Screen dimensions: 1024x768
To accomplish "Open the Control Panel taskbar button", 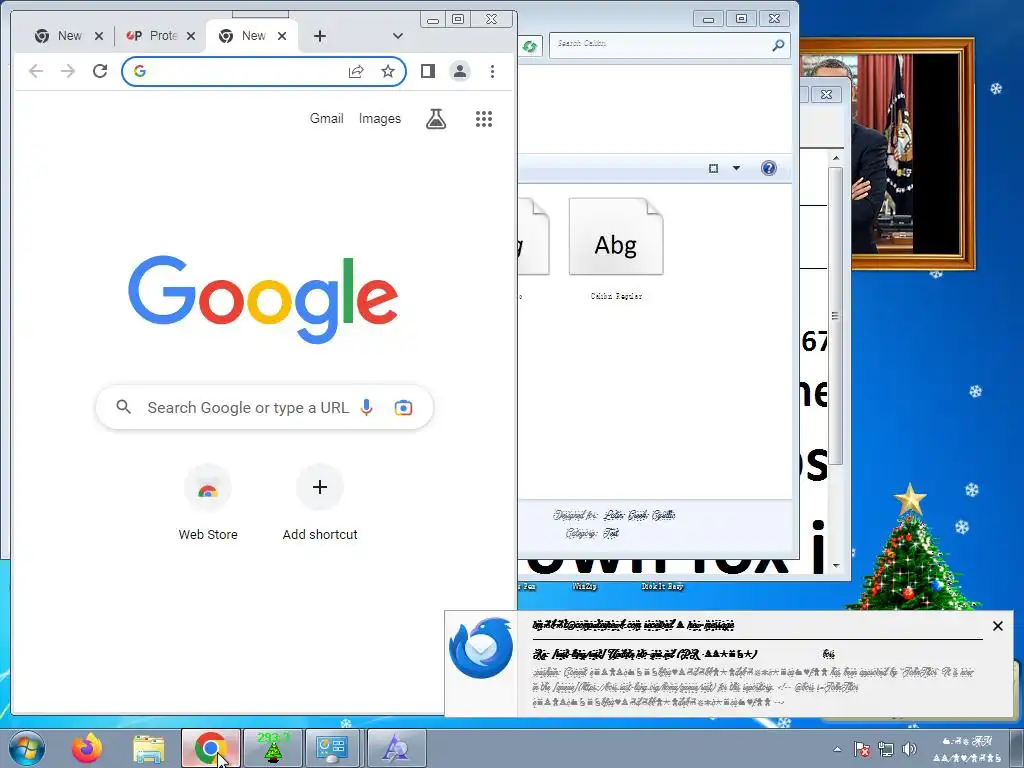I will click(x=332, y=748).
